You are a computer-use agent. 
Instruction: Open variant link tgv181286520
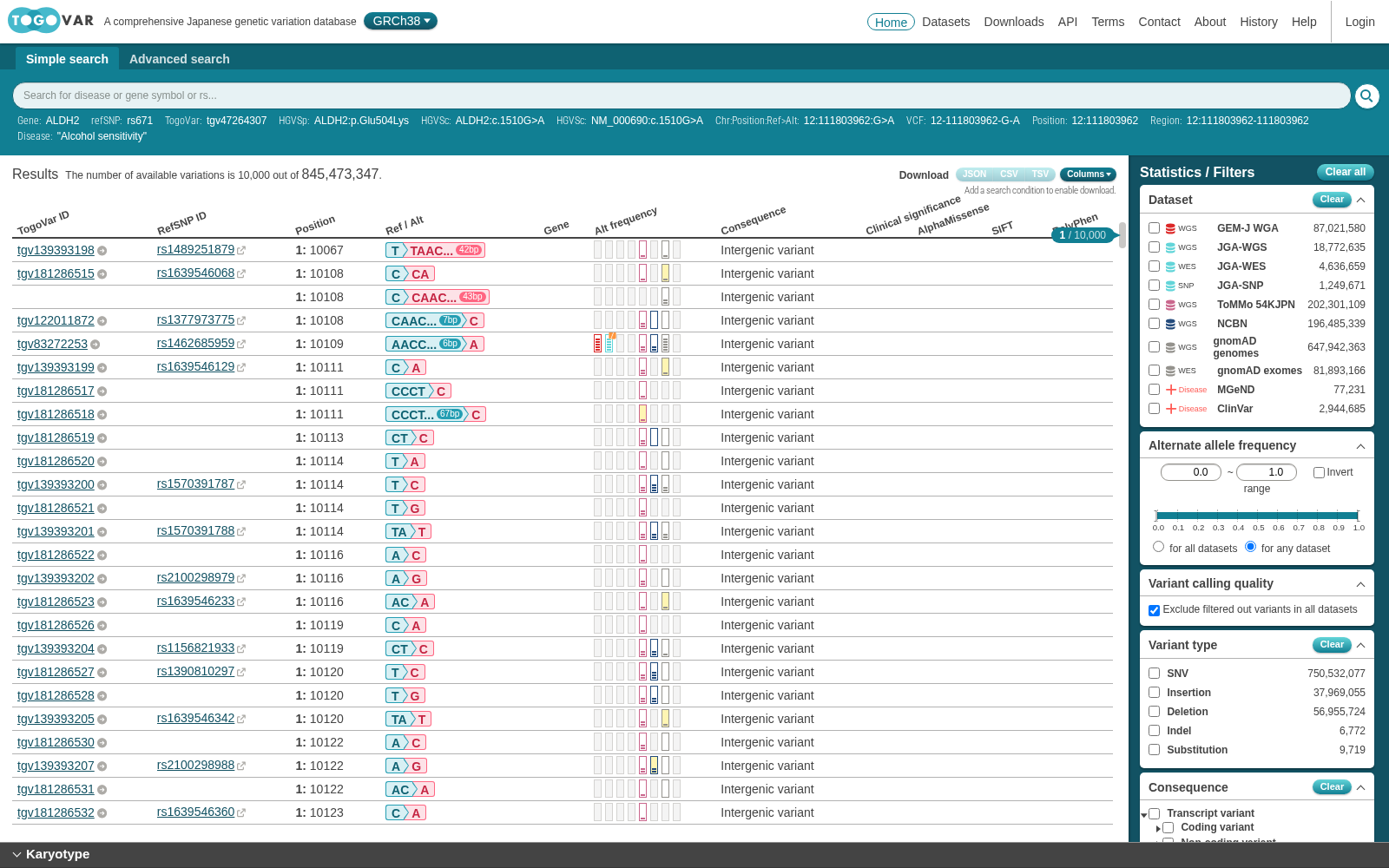point(56,461)
